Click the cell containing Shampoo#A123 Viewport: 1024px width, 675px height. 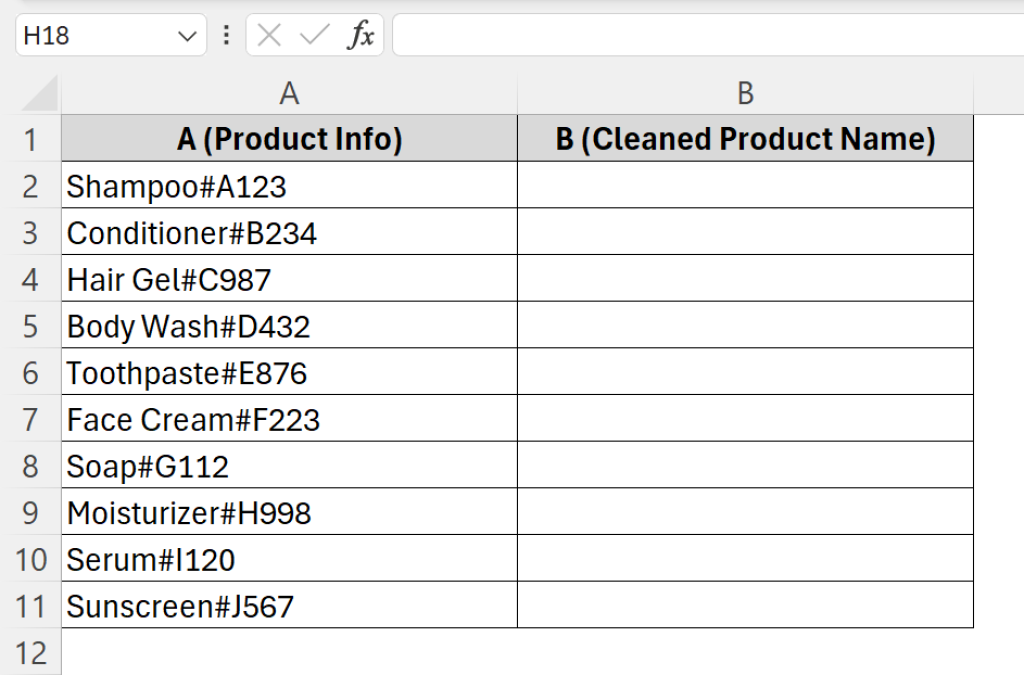290,185
